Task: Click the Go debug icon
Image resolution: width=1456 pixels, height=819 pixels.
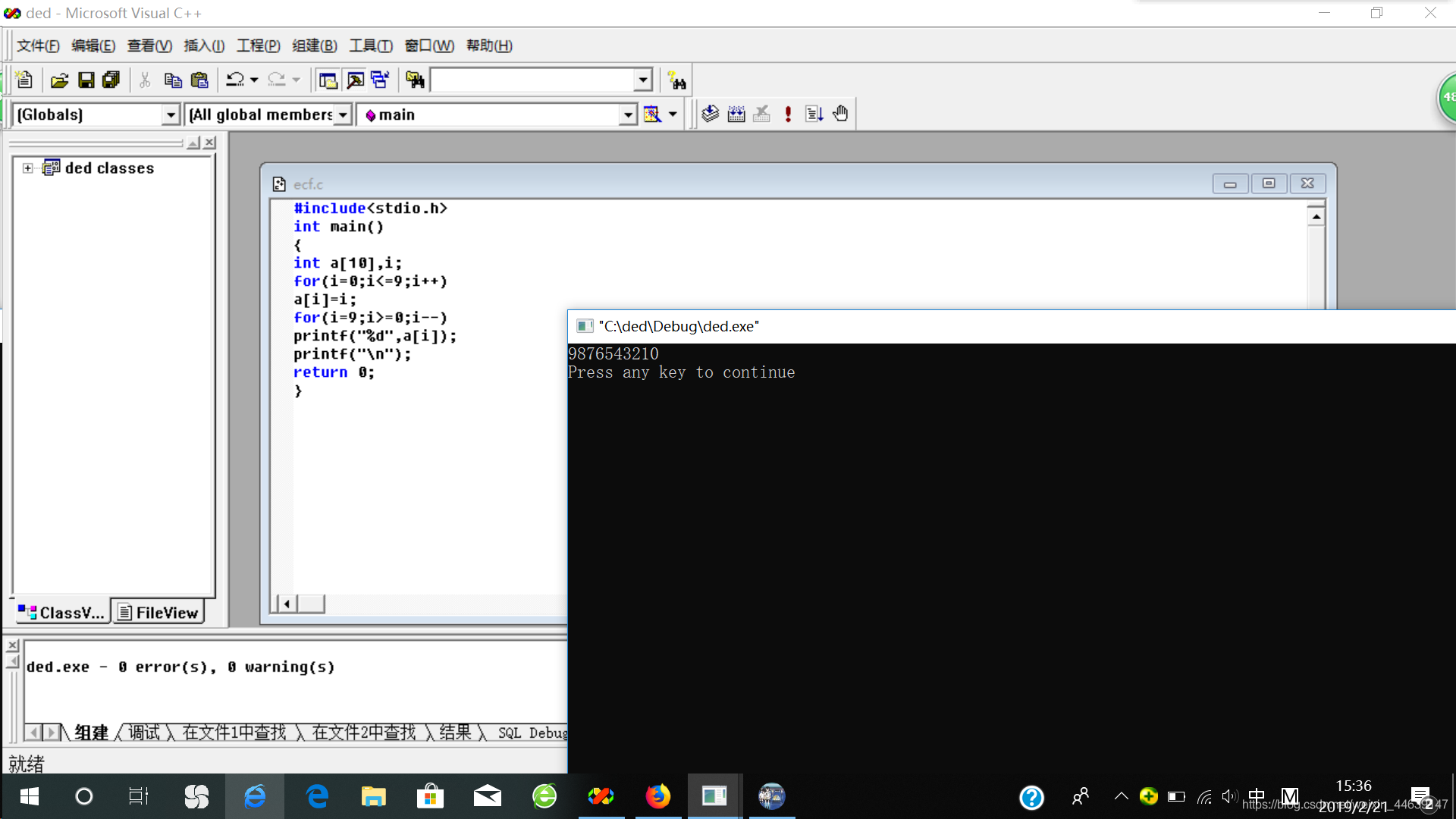Action: [814, 114]
